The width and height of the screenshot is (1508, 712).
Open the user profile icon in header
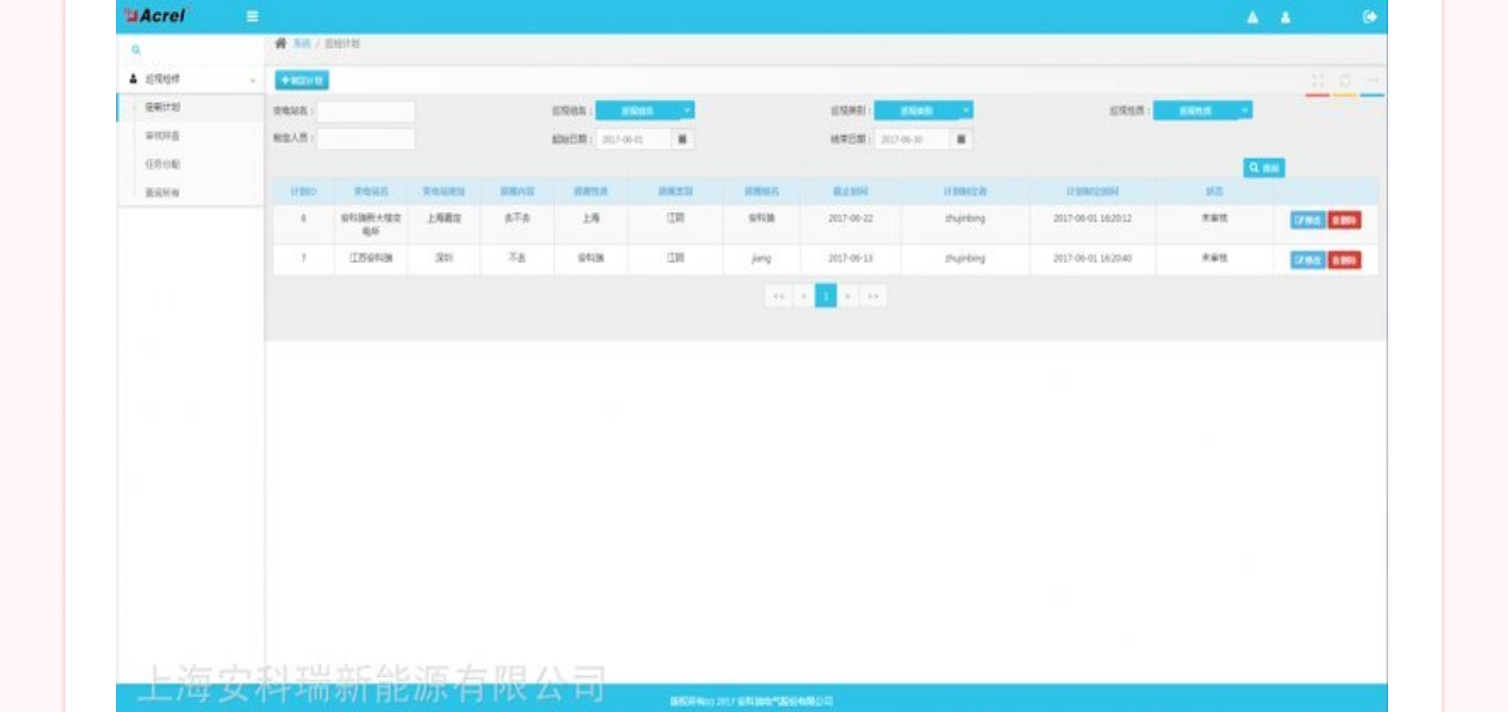(1285, 17)
